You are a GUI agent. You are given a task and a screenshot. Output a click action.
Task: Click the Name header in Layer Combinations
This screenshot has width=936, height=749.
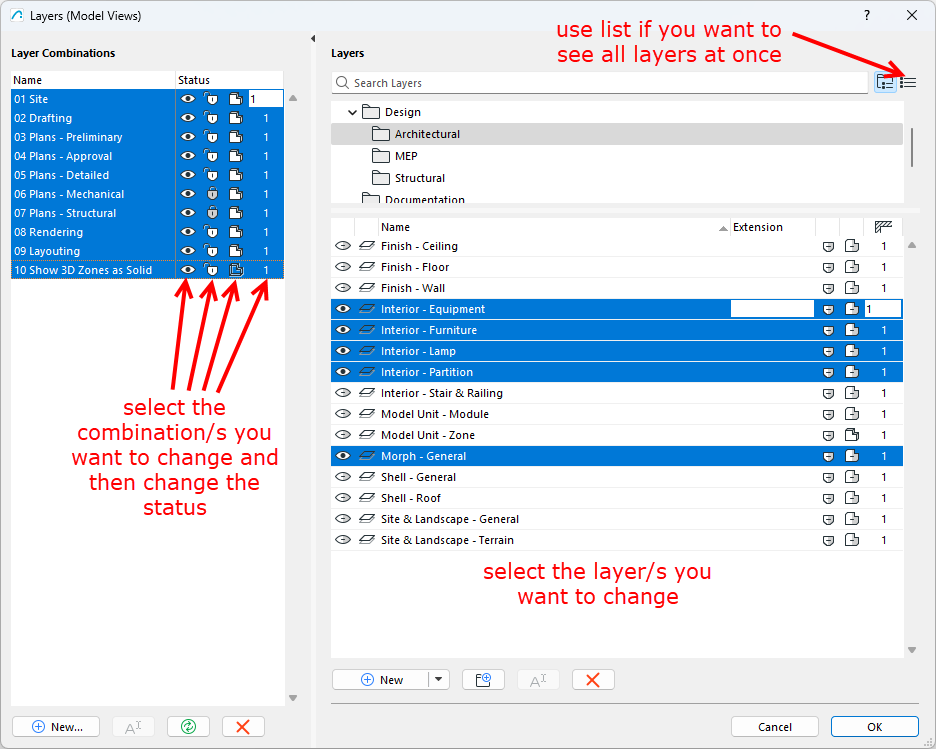click(x=93, y=80)
